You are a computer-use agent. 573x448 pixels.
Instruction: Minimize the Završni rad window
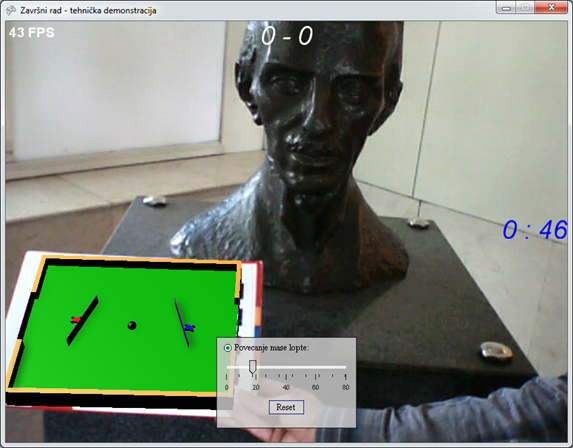point(506,8)
